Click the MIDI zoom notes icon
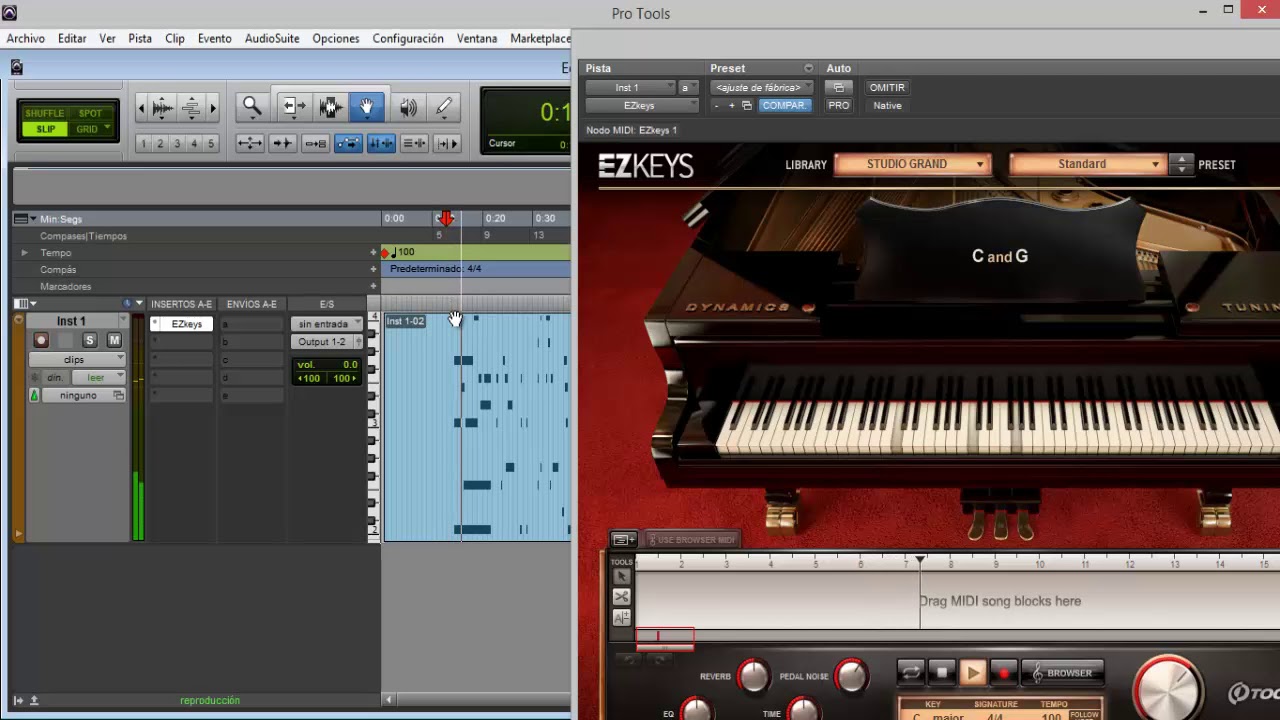The height and width of the screenshot is (720, 1280). point(191,108)
